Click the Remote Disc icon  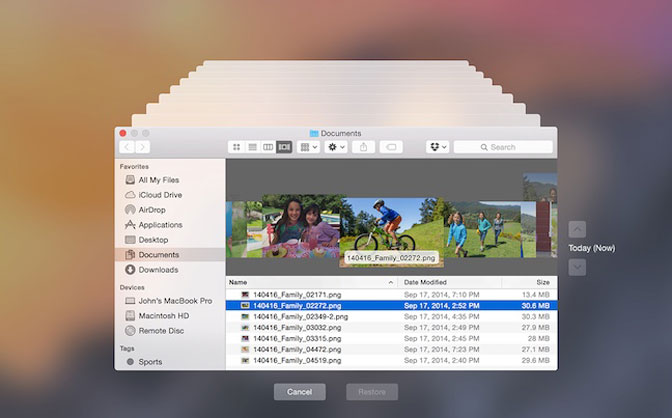(130, 331)
